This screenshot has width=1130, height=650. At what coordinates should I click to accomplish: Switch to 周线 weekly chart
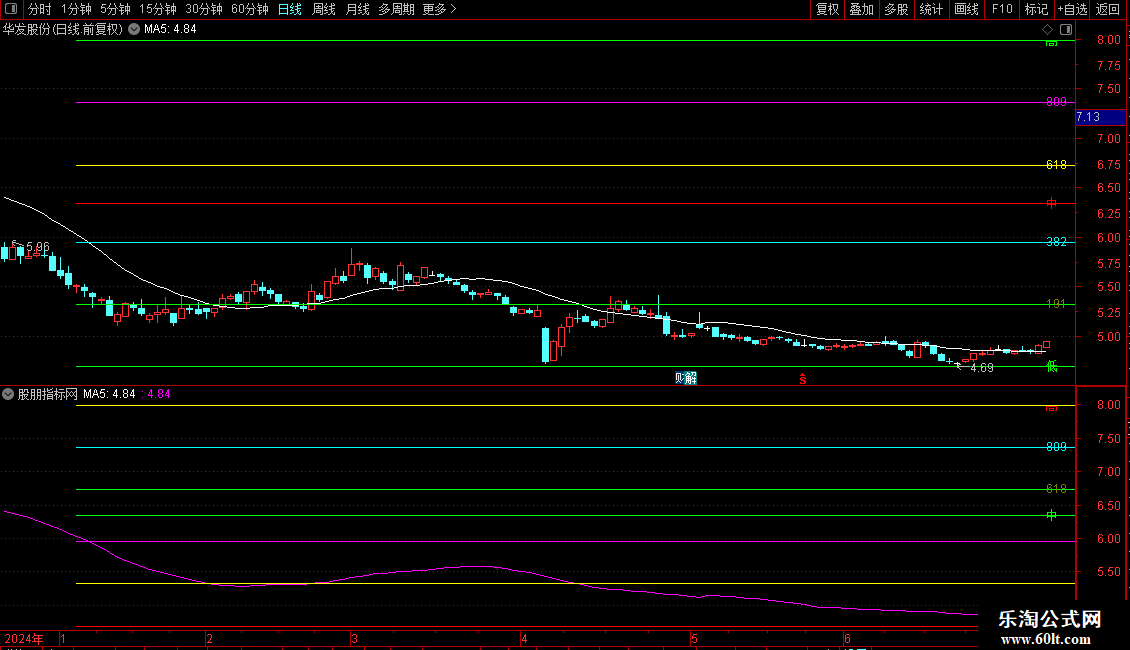pos(324,9)
